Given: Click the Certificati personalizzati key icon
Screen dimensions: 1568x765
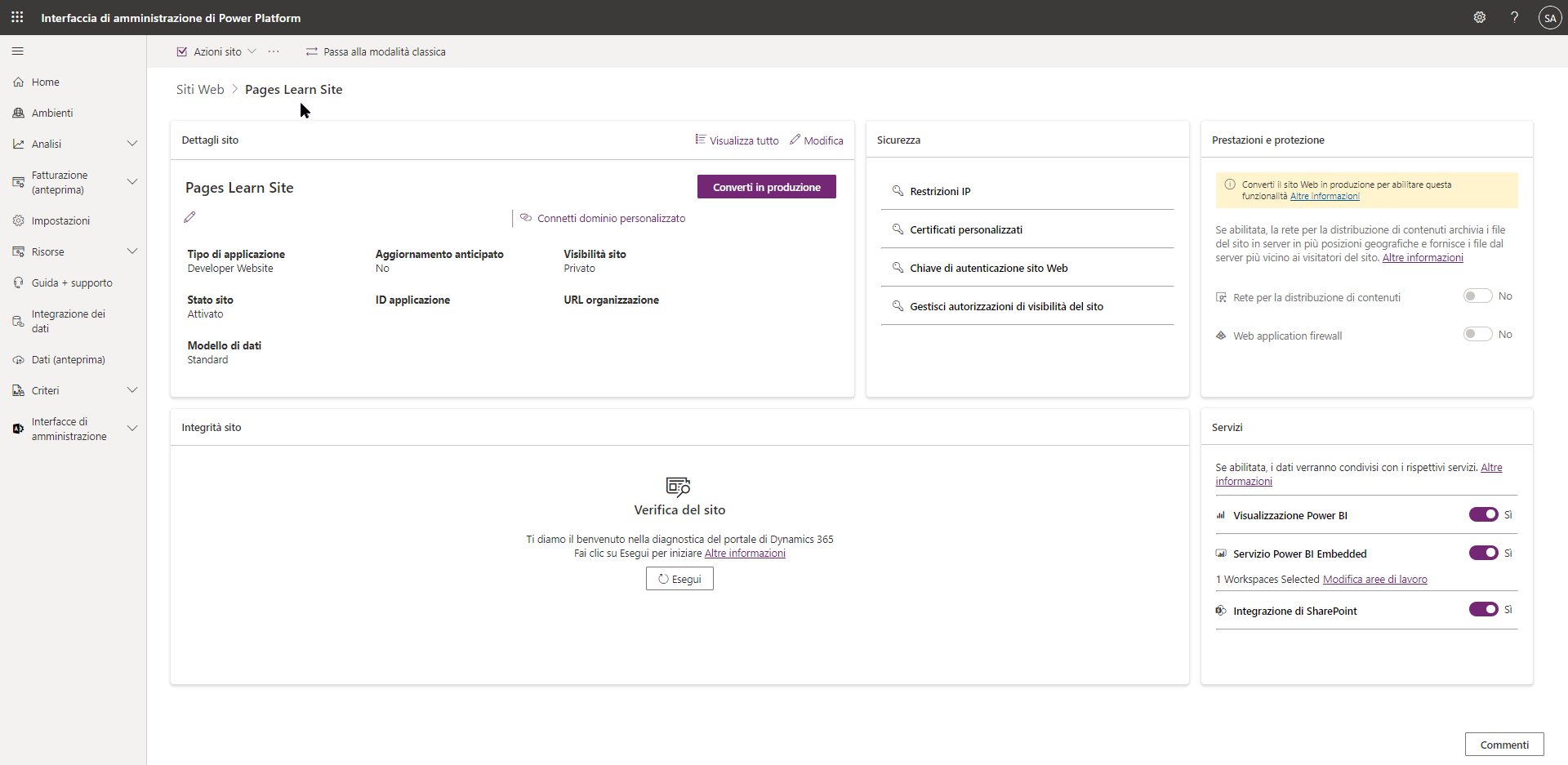Looking at the screenshot, I should [x=898, y=229].
